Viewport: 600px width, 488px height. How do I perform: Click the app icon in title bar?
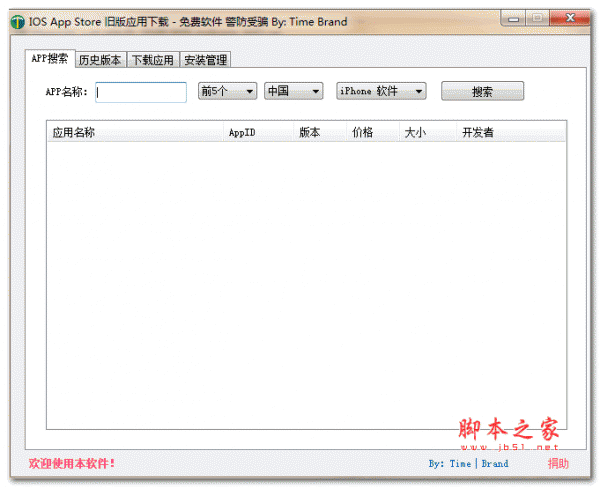[18, 22]
